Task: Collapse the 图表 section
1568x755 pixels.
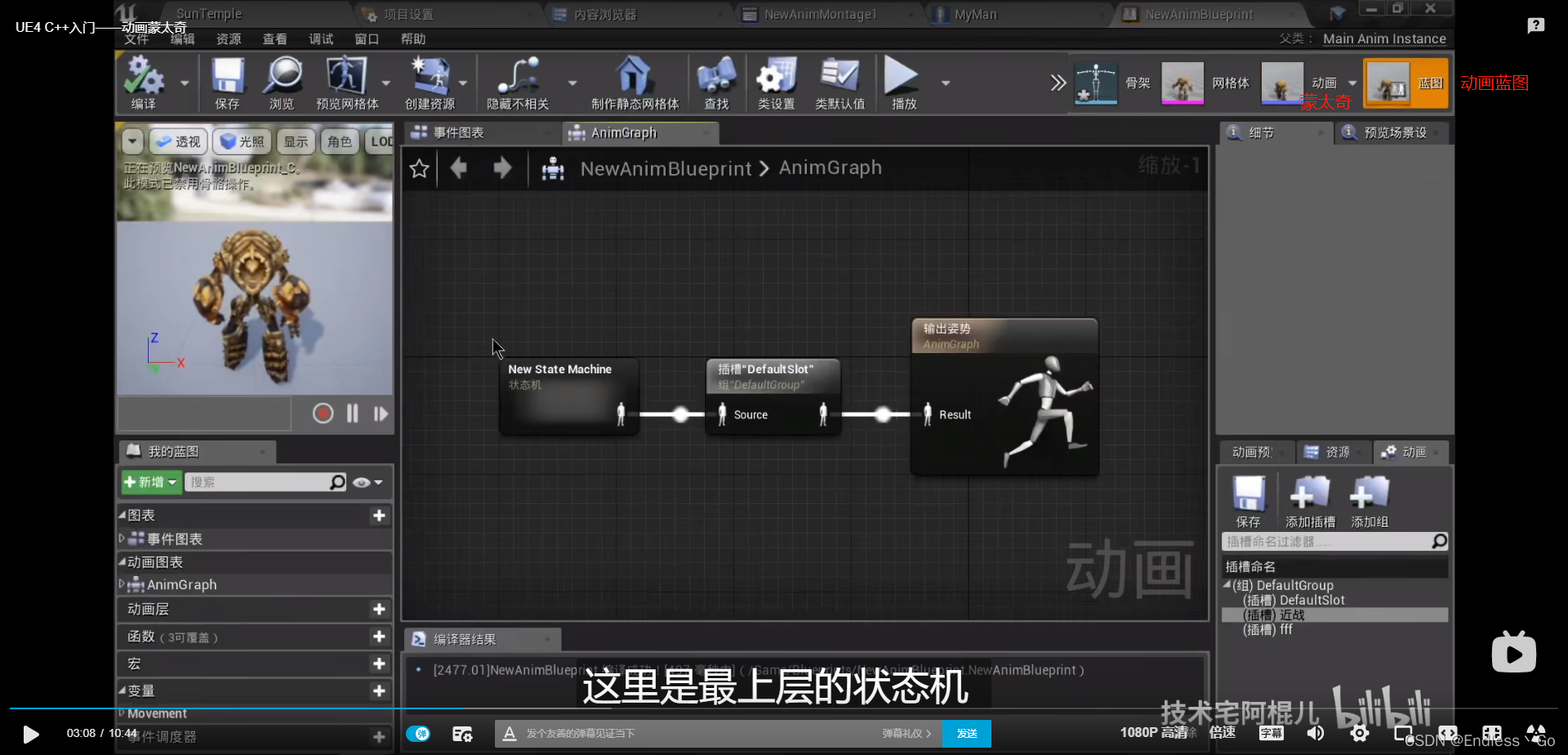Action: pyautogui.click(x=122, y=516)
